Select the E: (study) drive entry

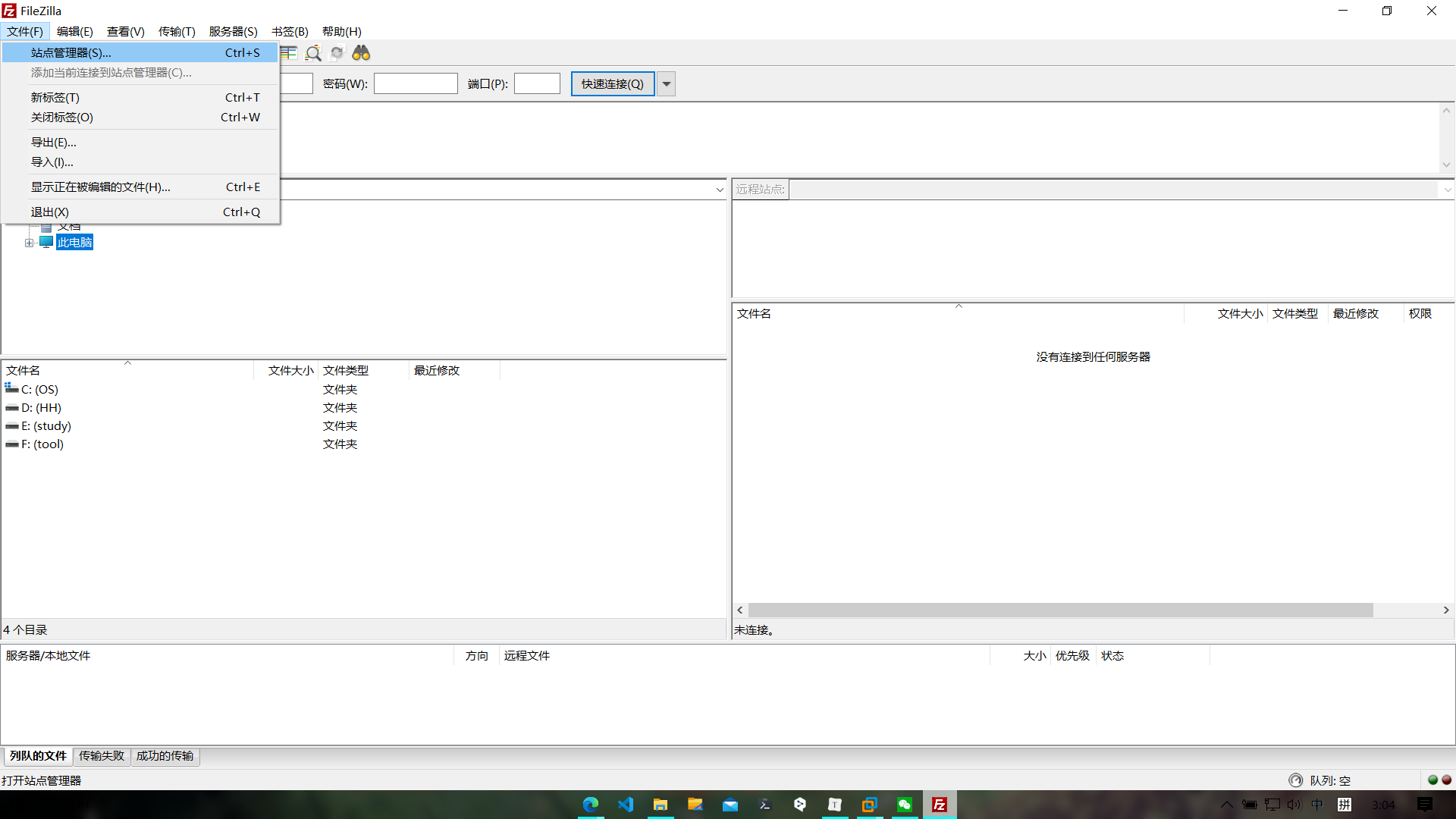point(46,426)
